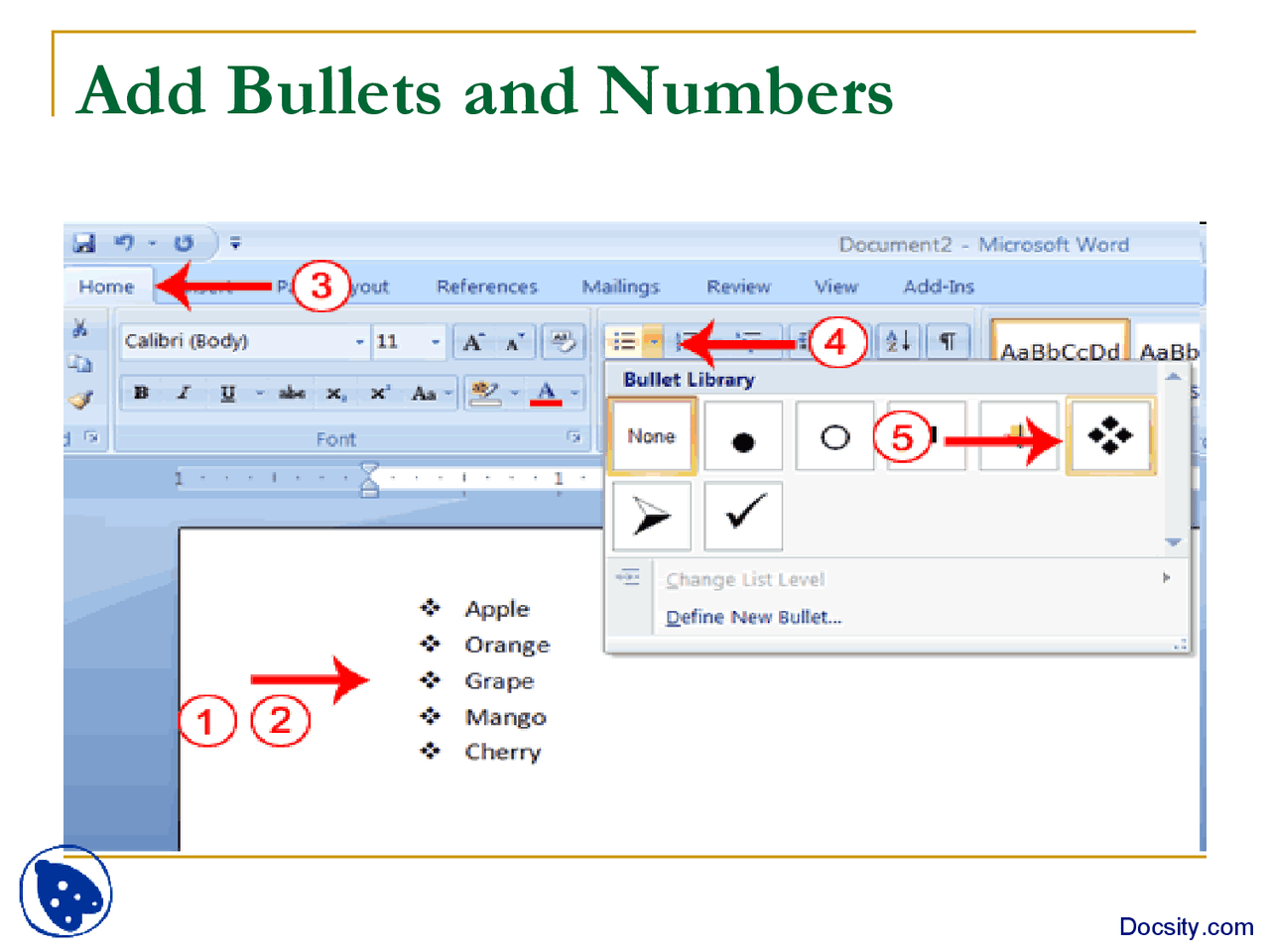The height and width of the screenshot is (952, 1270).
Task: Apply italic formatting
Action: pos(183,393)
